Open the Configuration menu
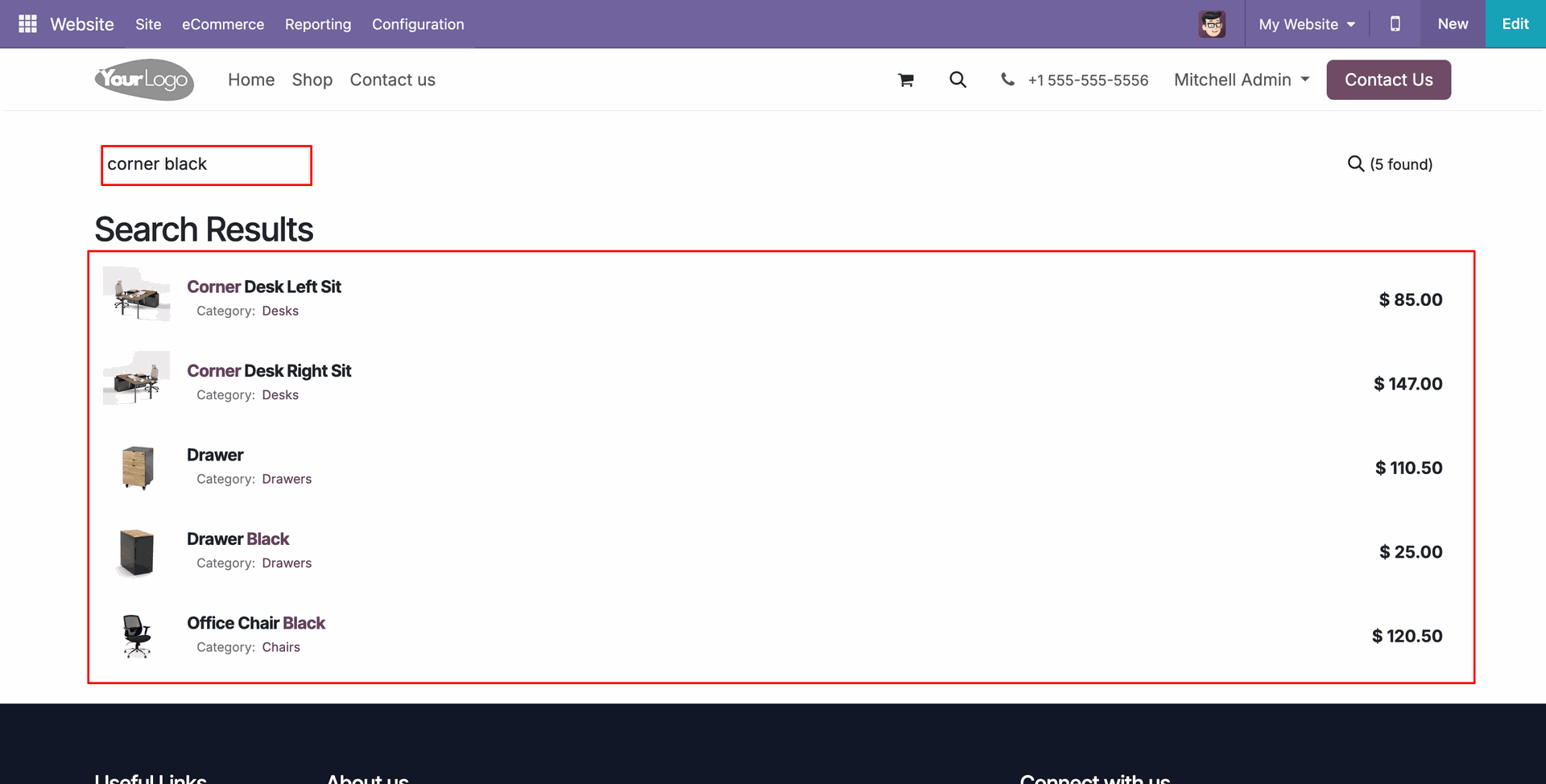 tap(418, 24)
